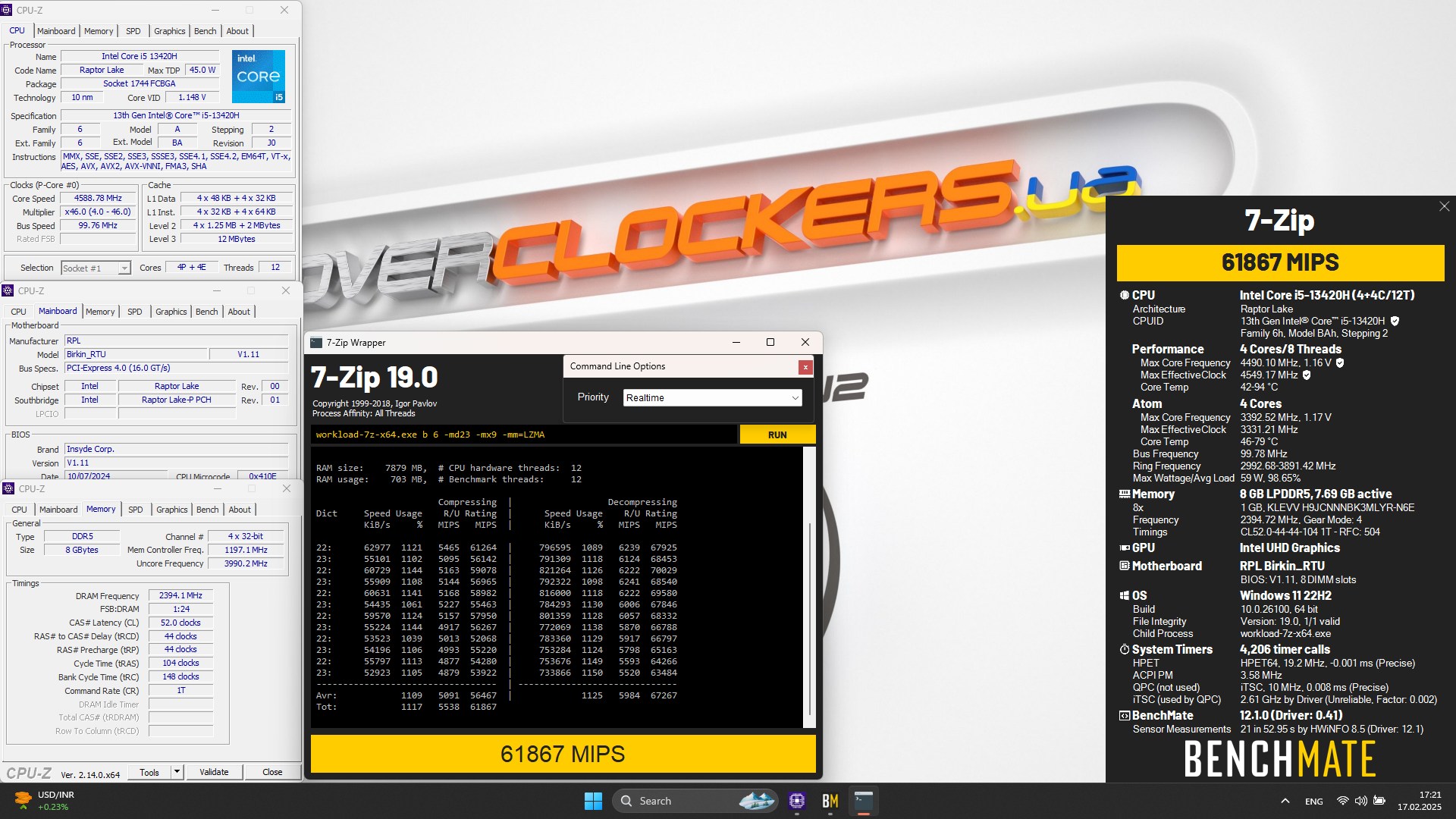This screenshot has height=819, width=1456.
Task: Open the Priority Realtime dropdown
Action: point(712,397)
